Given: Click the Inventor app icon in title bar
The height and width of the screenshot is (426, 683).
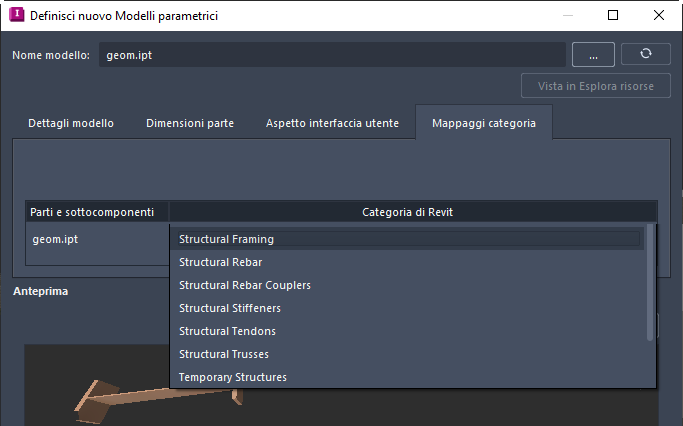Looking at the screenshot, I should 17,15.
